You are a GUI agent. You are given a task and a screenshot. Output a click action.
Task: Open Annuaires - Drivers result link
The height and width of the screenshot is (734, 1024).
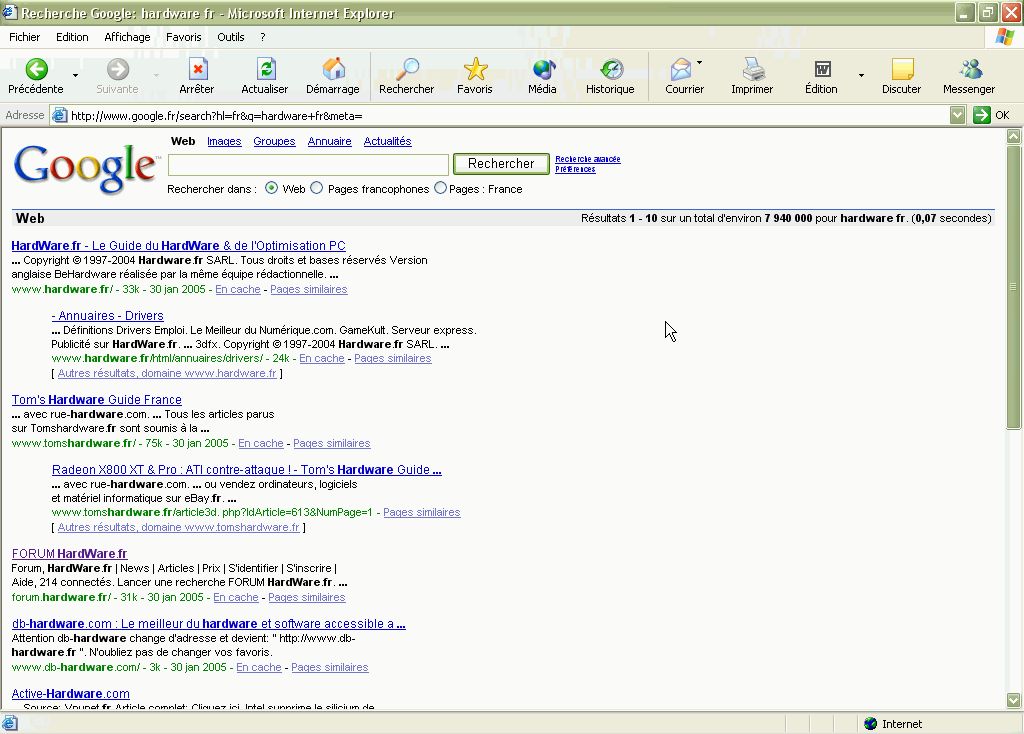click(107, 315)
